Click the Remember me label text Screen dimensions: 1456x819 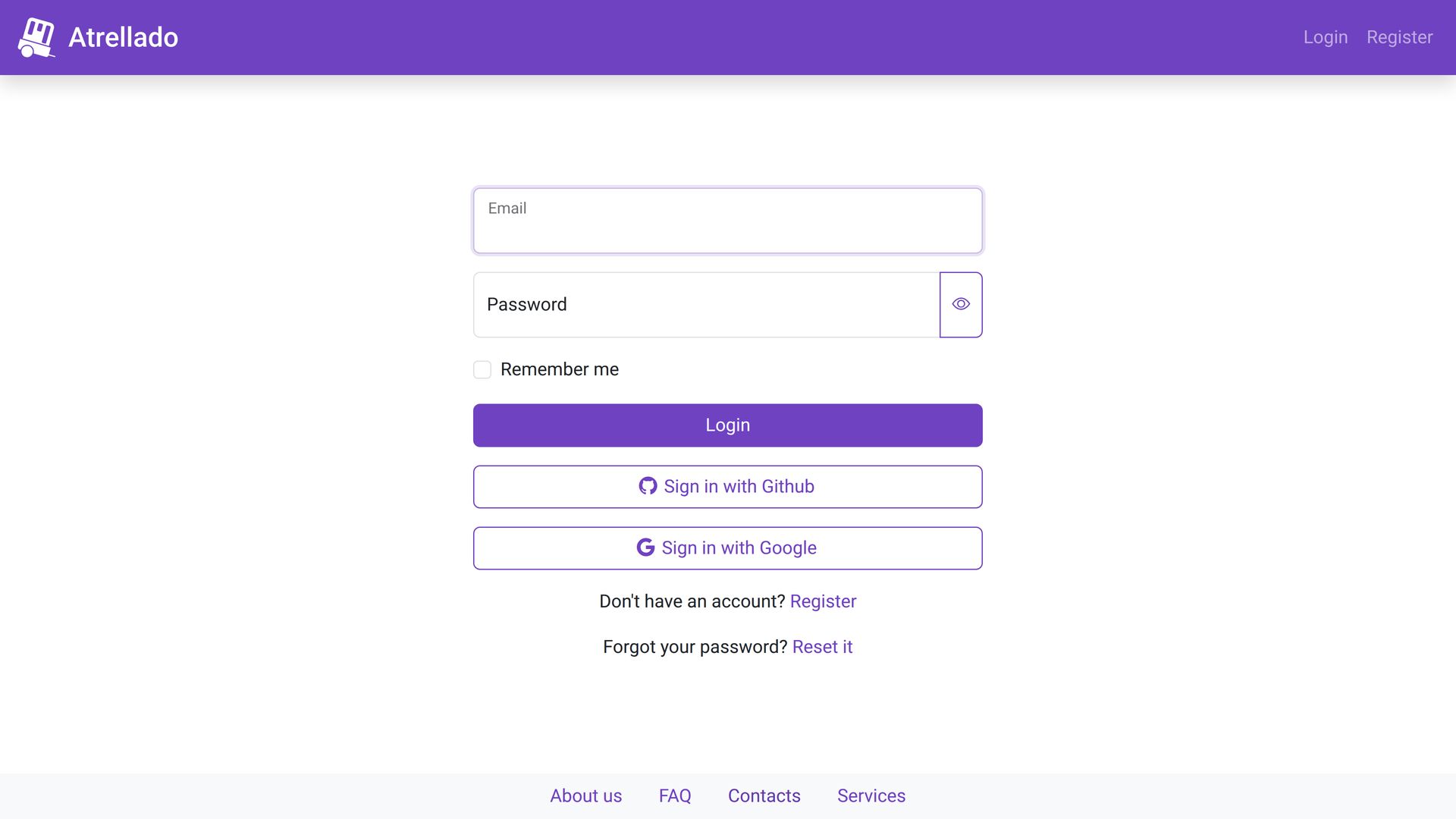[559, 369]
